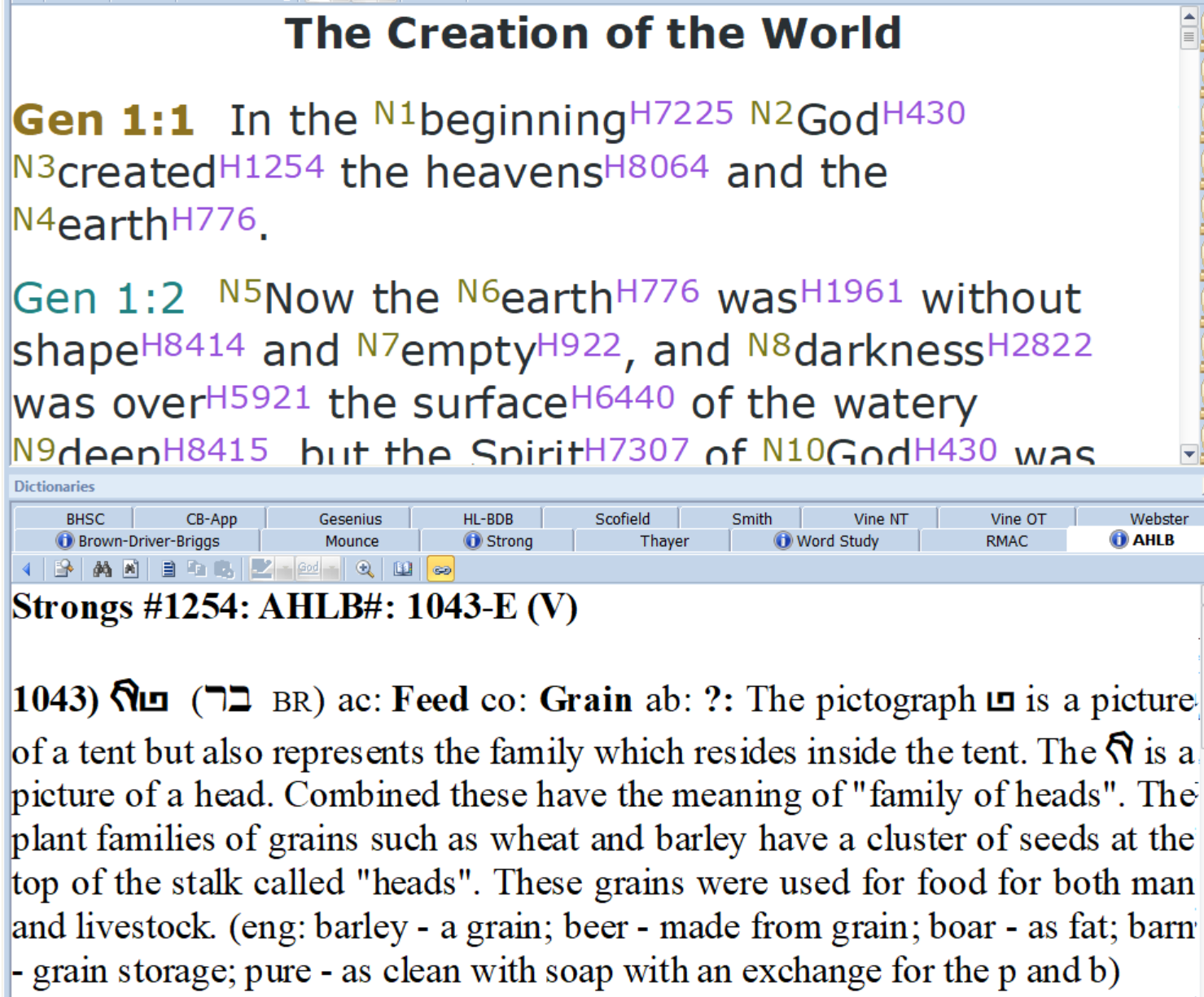Click Strong's number H7225 after beginning
Image resolution: width=1204 pixels, height=997 pixels.
[681, 113]
